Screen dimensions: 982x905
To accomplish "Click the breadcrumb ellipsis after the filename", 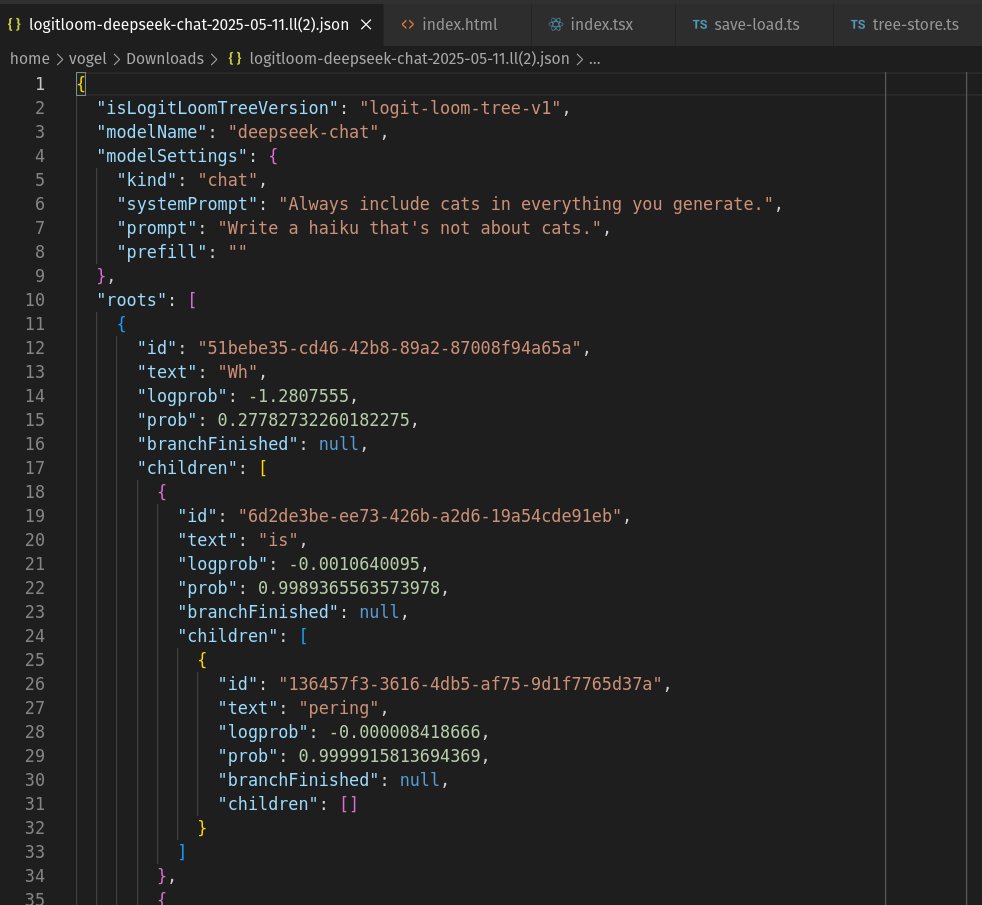I will point(594,58).
